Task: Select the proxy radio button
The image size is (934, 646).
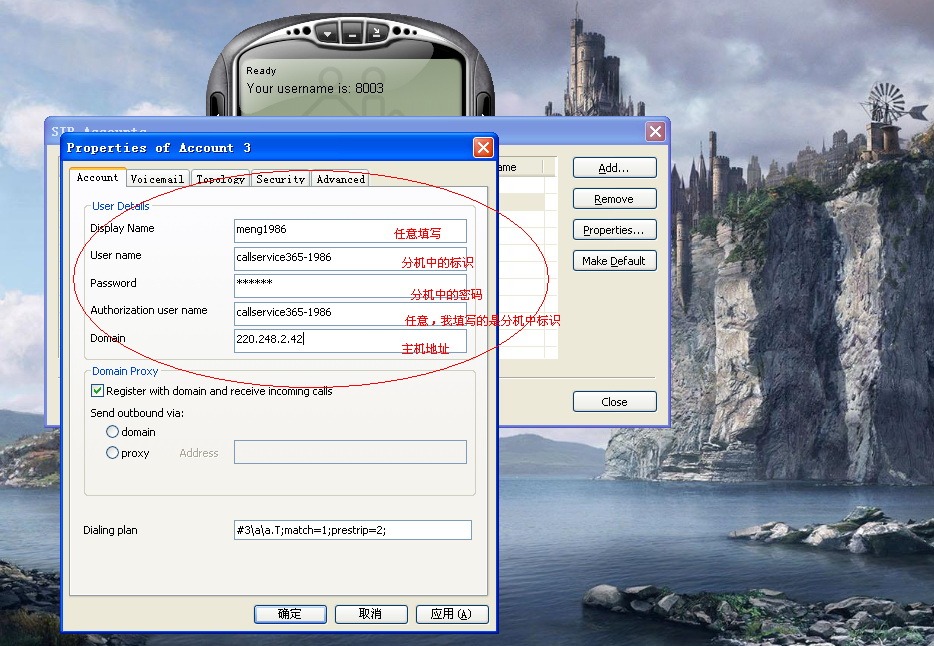Action: tap(113, 453)
